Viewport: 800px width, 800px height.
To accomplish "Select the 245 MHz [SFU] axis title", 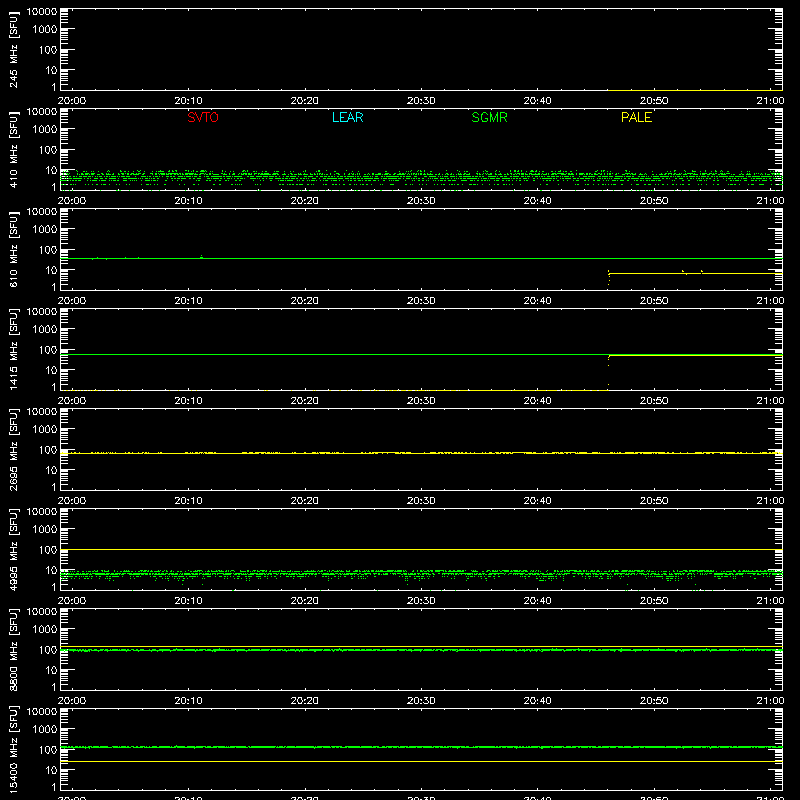I will 13,50.
